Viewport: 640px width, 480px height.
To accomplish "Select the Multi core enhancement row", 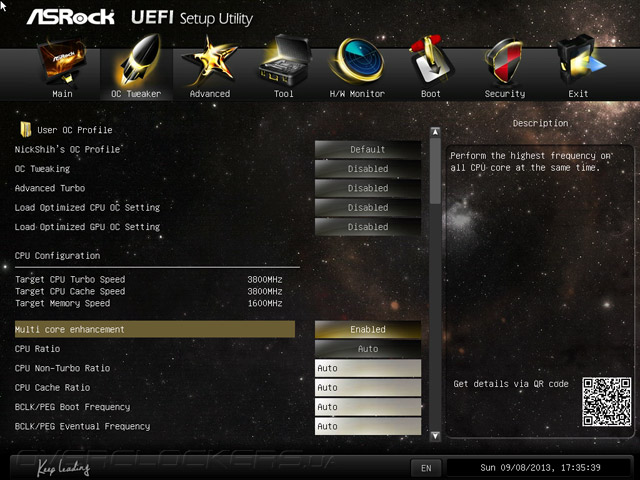I will 155,329.
